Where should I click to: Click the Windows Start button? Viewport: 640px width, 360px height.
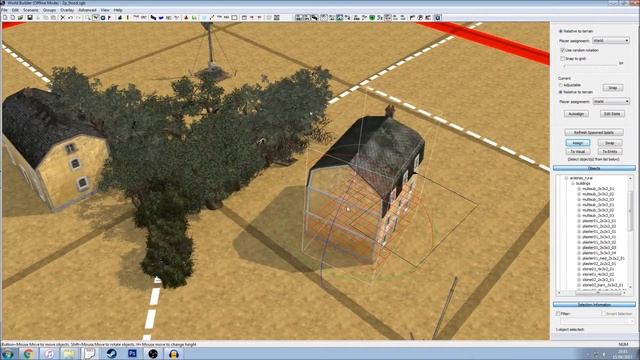pyautogui.click(x=8, y=353)
